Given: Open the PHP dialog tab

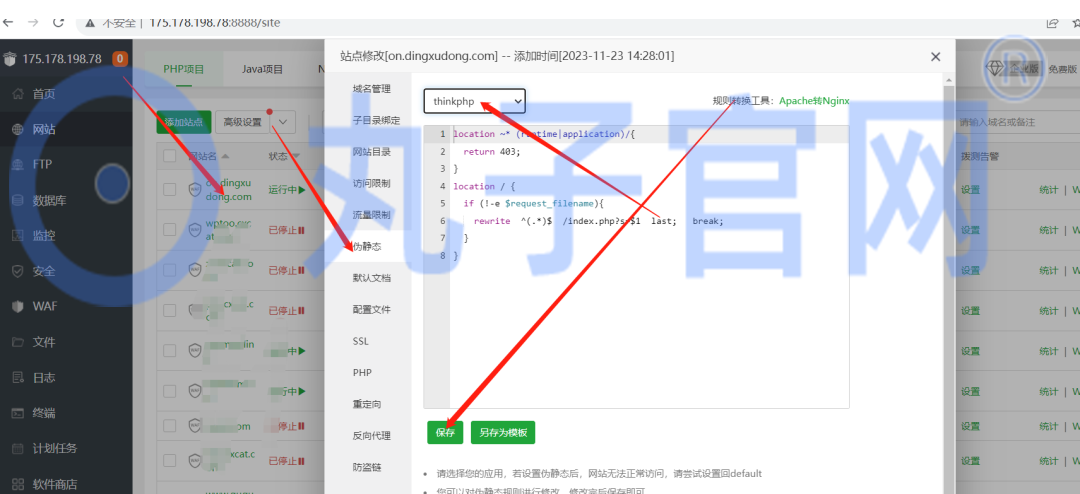Looking at the screenshot, I should point(362,373).
